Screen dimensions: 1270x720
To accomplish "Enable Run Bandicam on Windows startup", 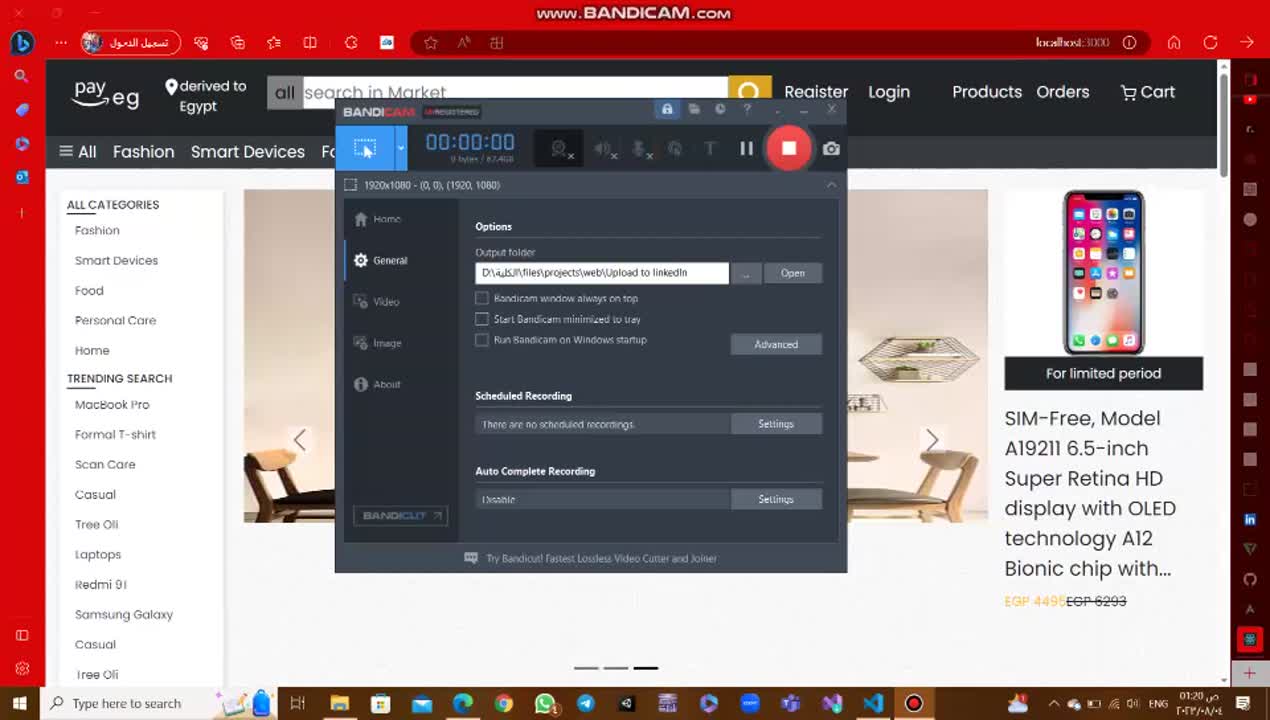I will pyautogui.click(x=482, y=340).
